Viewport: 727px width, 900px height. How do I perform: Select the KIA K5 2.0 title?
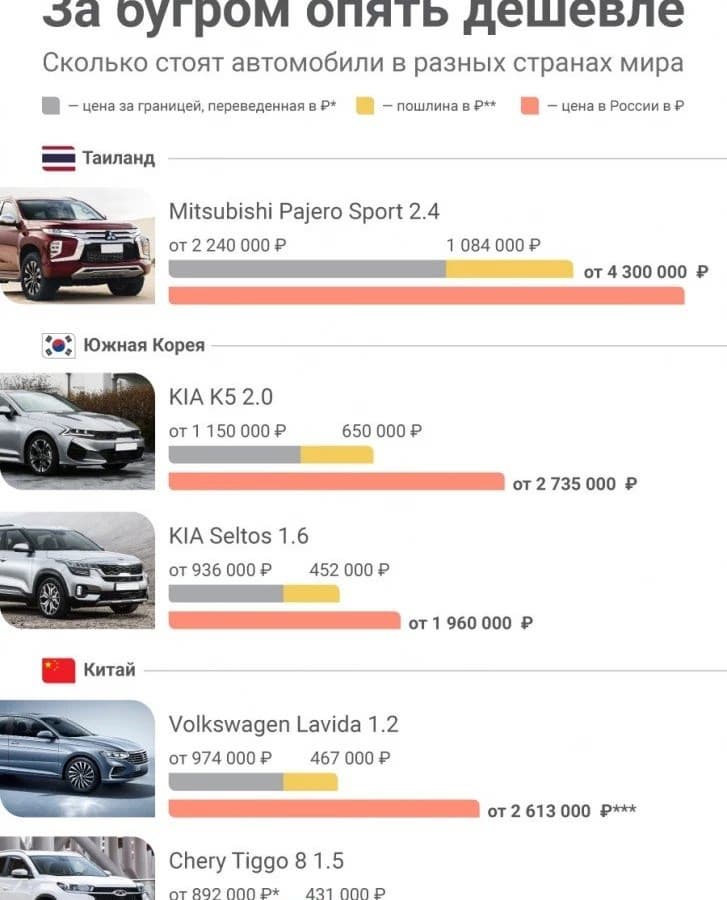pyautogui.click(x=221, y=397)
